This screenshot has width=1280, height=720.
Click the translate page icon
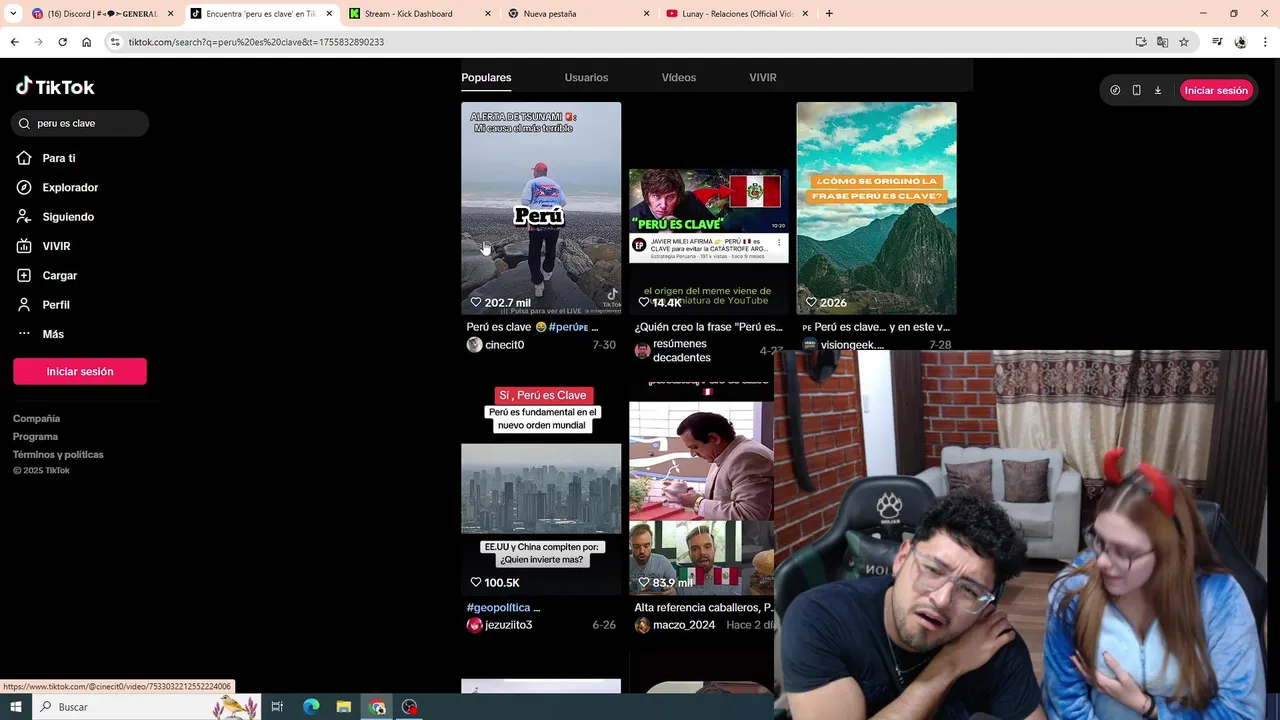[1162, 42]
